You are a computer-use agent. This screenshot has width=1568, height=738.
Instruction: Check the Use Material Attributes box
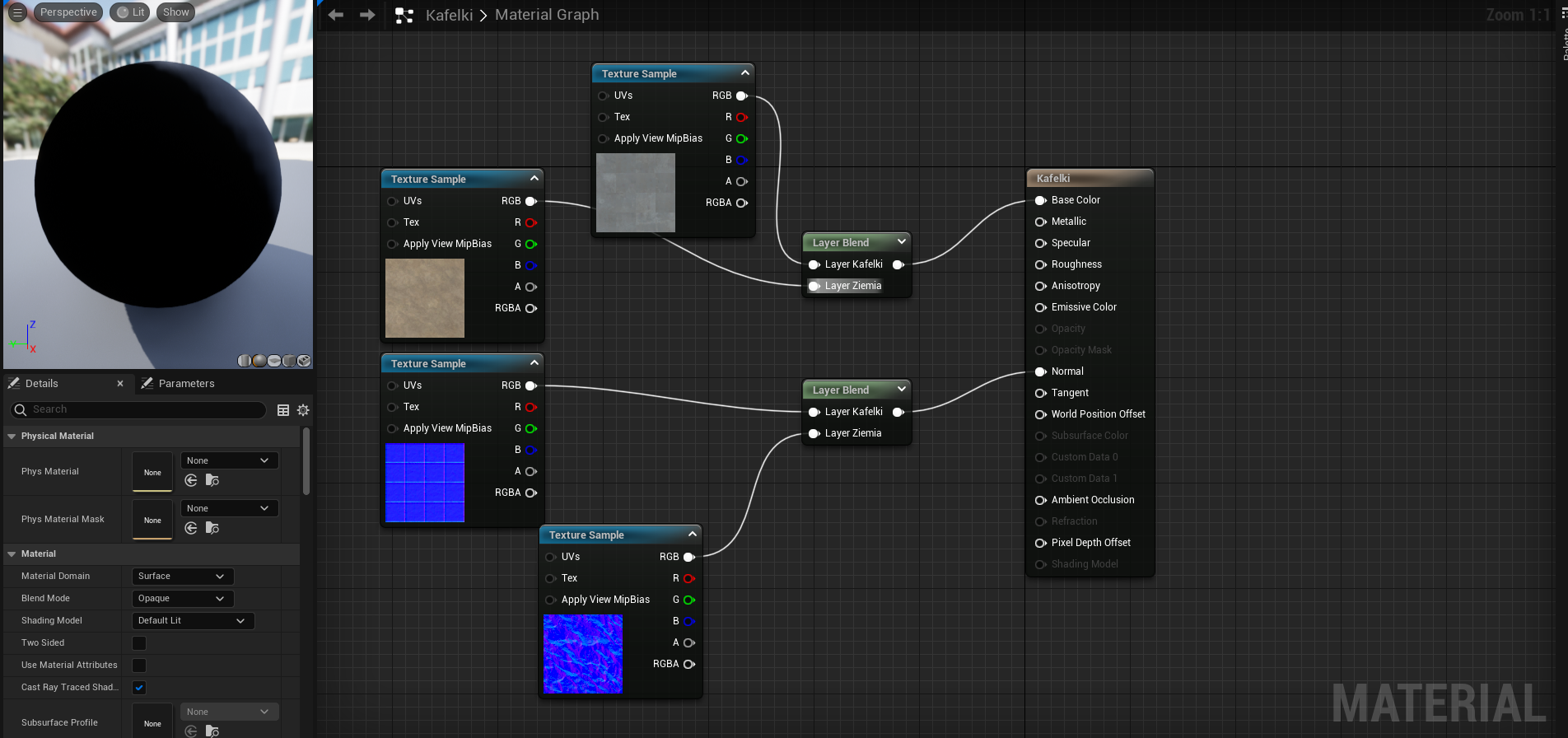[139, 666]
